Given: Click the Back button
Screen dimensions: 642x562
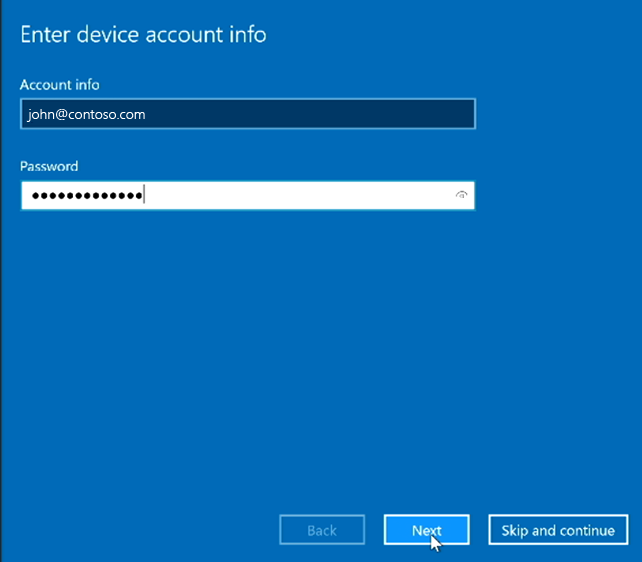Looking at the screenshot, I should point(322,530).
